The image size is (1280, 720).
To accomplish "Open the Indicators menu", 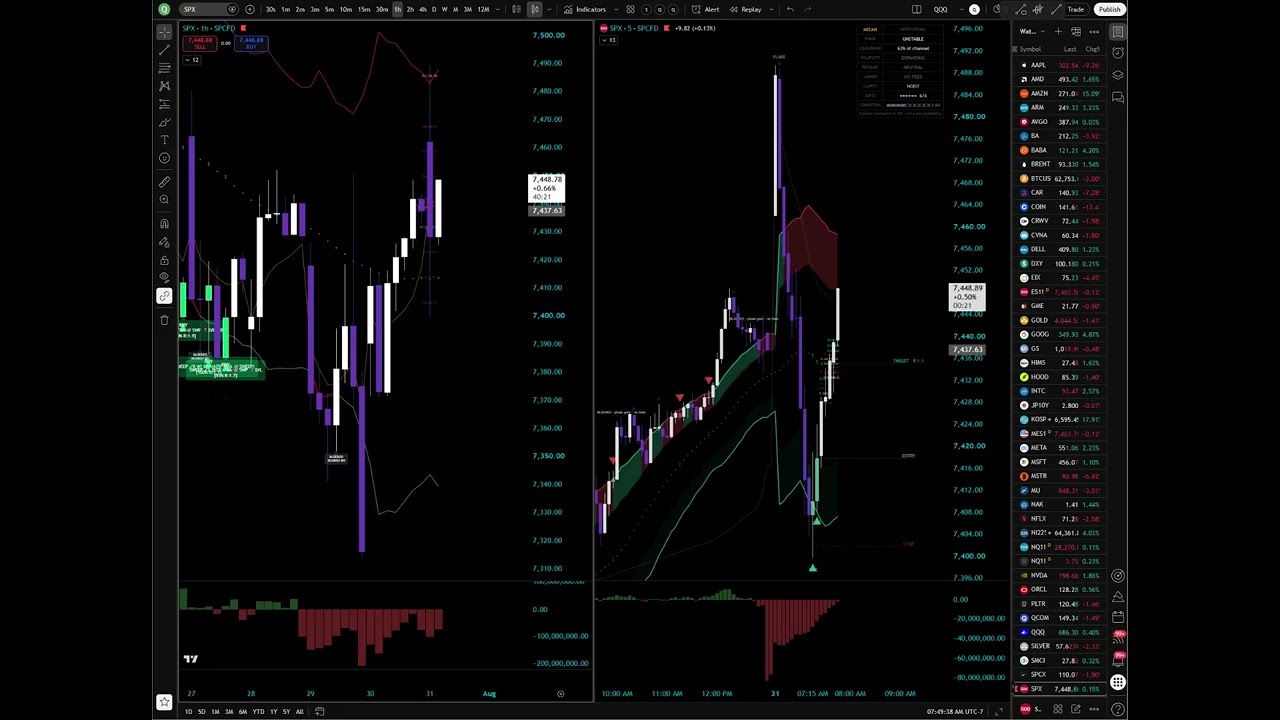I will [x=583, y=9].
